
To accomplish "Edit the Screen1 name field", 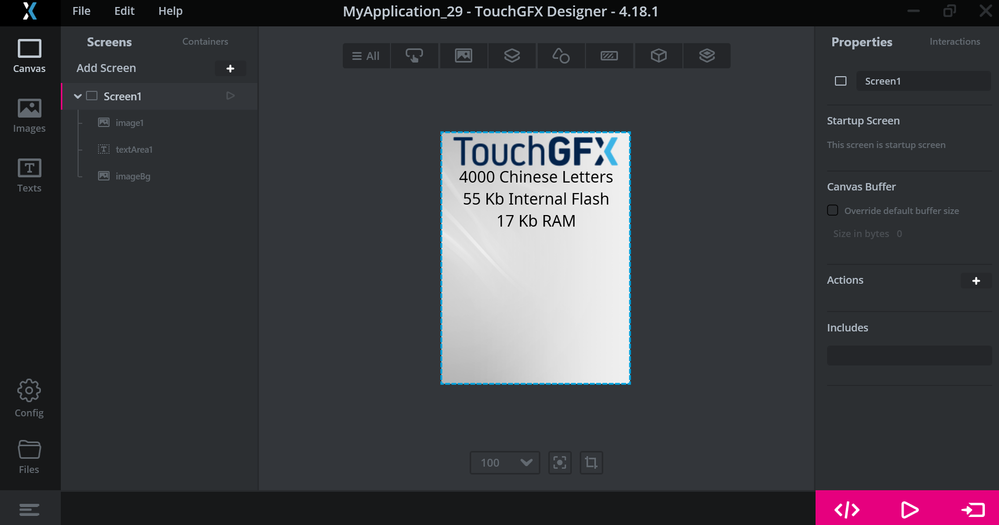I will click(x=923, y=81).
